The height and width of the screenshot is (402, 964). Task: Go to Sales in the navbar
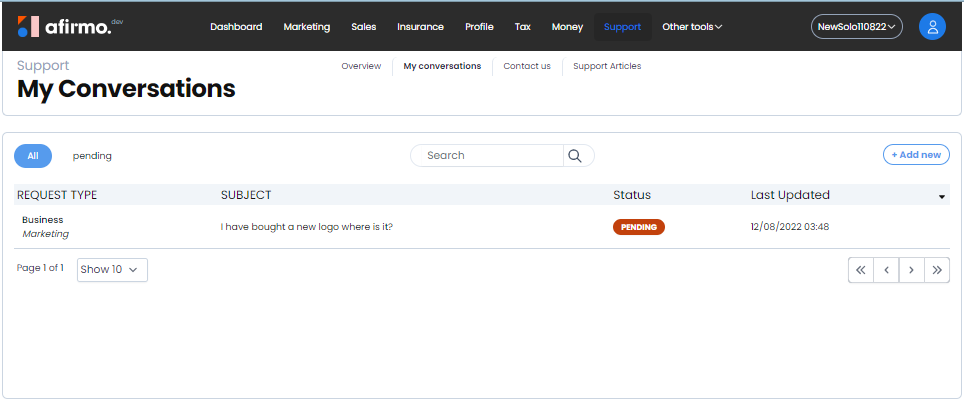(x=364, y=27)
